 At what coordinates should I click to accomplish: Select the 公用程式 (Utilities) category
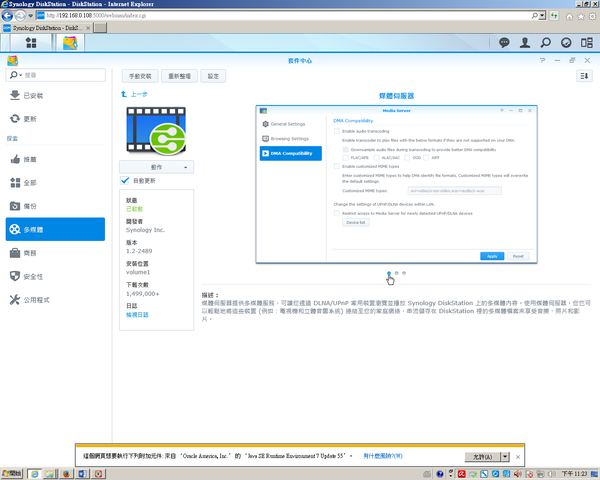[36, 299]
